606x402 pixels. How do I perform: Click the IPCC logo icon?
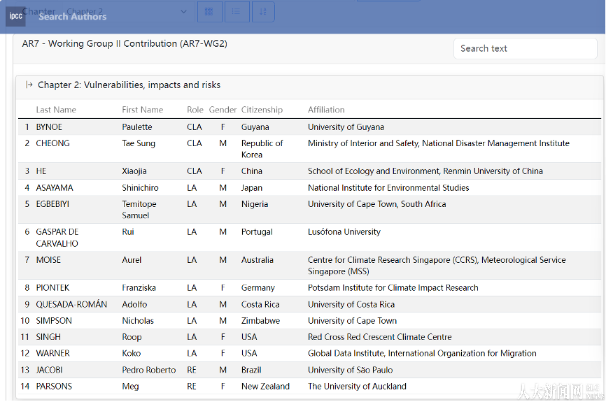(17, 15)
